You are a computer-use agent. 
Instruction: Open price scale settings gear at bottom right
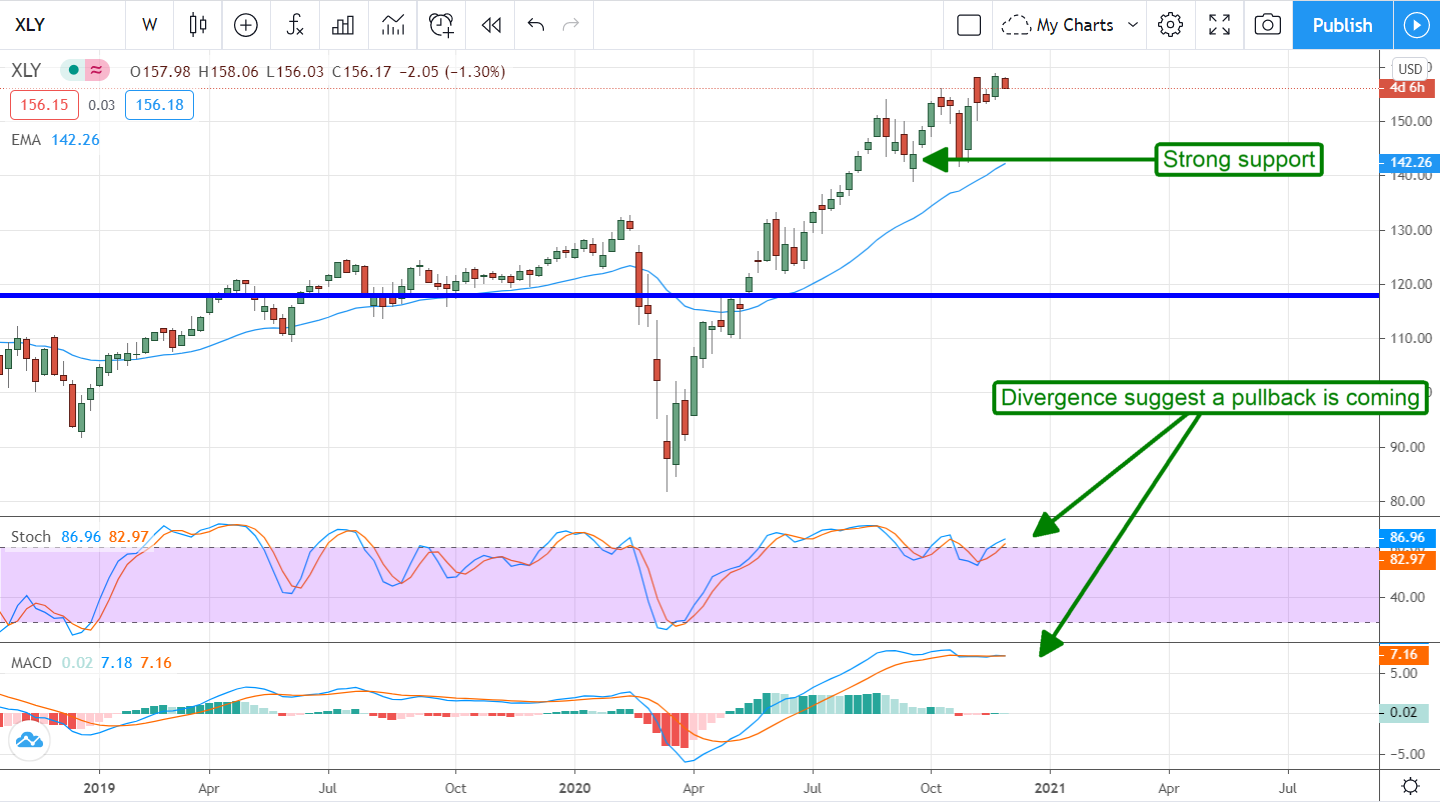click(1410, 785)
